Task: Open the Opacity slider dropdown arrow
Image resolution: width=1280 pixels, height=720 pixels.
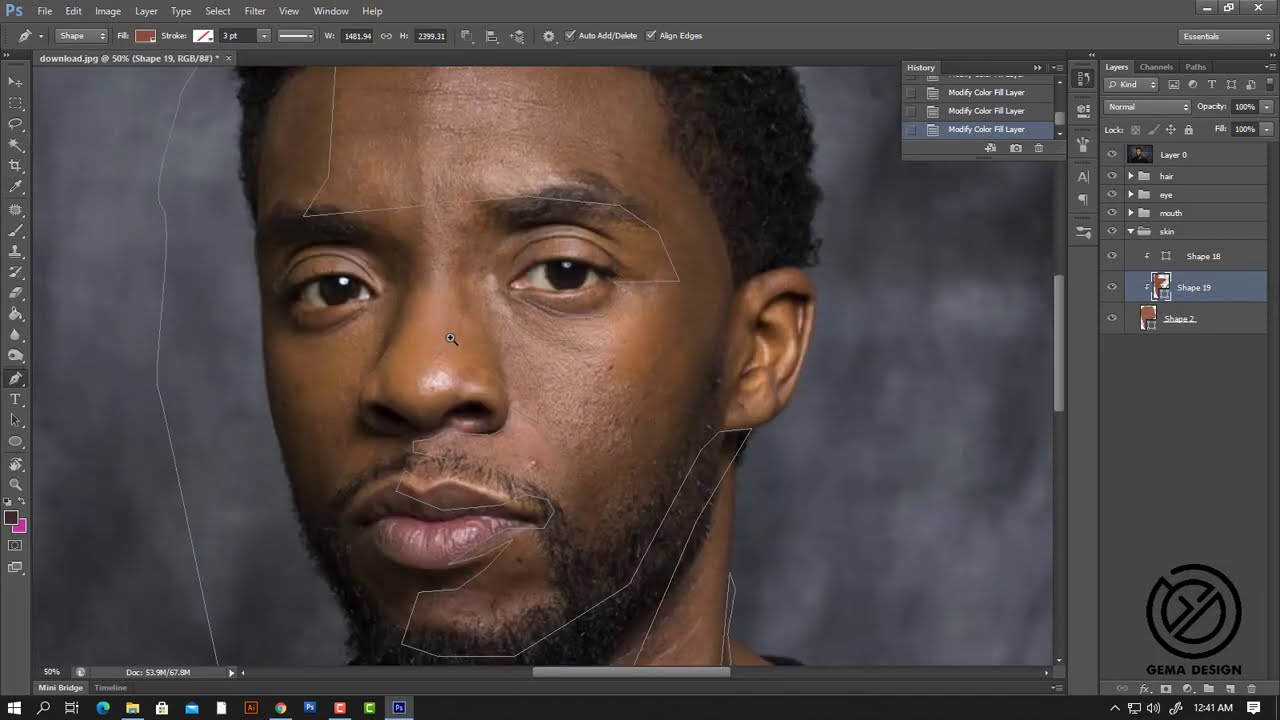Action: click(x=1266, y=107)
